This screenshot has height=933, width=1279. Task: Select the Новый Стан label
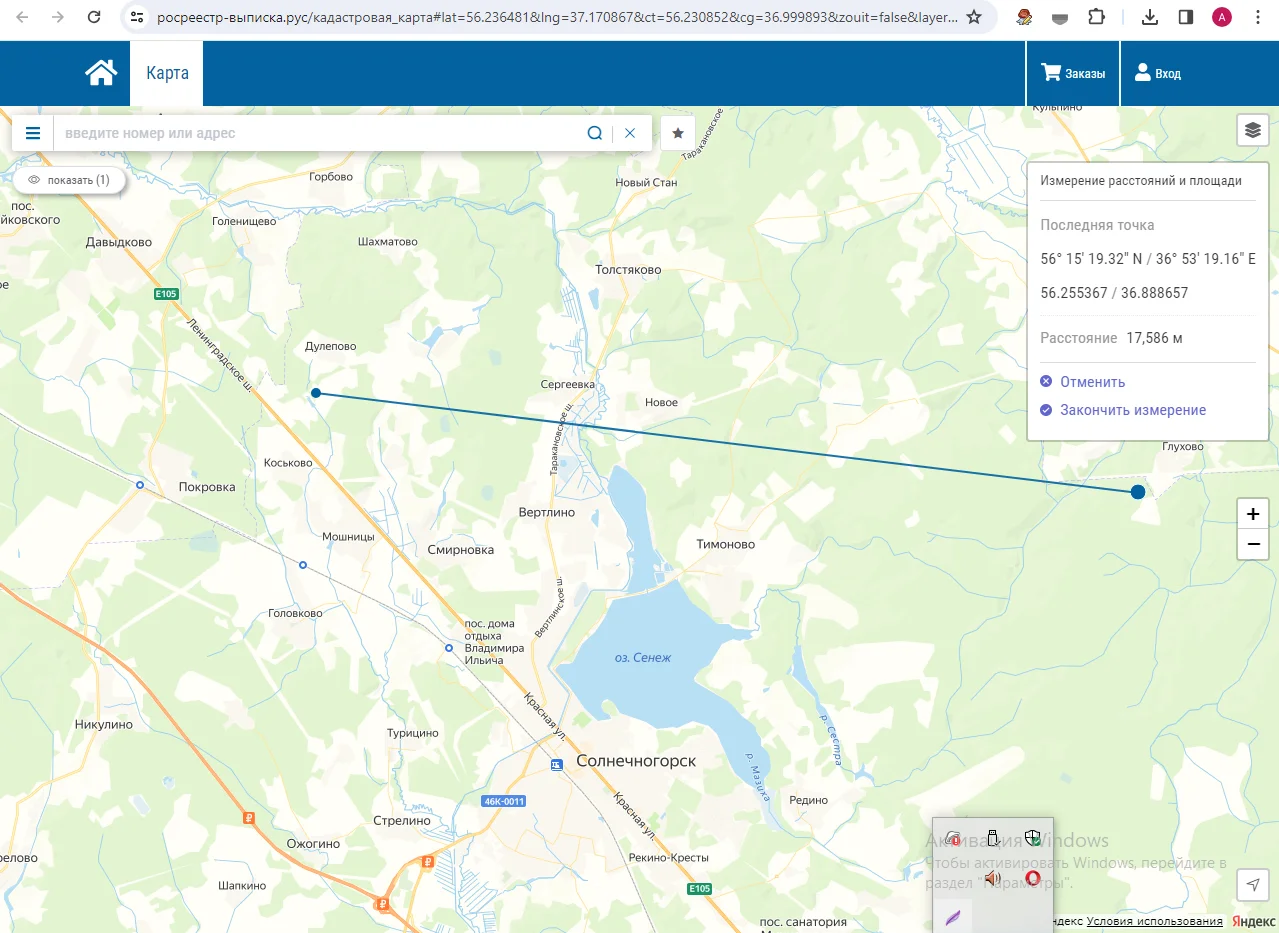(646, 182)
